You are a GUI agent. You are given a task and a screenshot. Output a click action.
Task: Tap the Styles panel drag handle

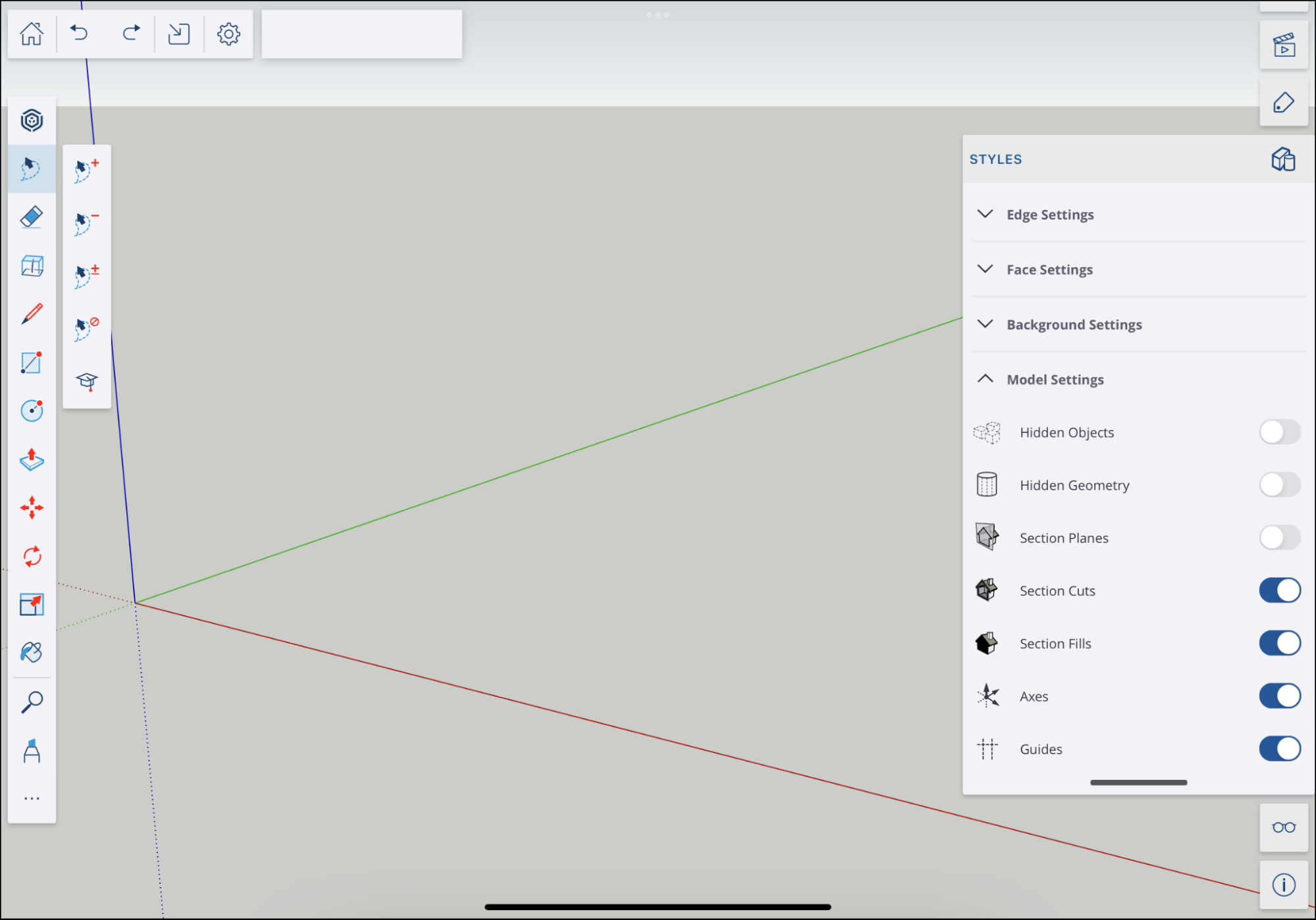tap(1138, 782)
